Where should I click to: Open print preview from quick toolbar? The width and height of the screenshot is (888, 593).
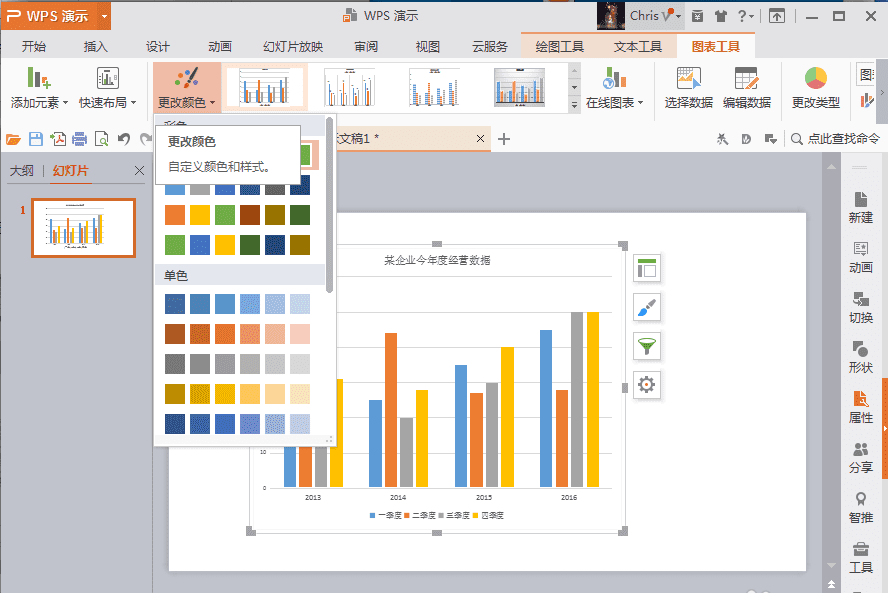pyautogui.click(x=101, y=139)
